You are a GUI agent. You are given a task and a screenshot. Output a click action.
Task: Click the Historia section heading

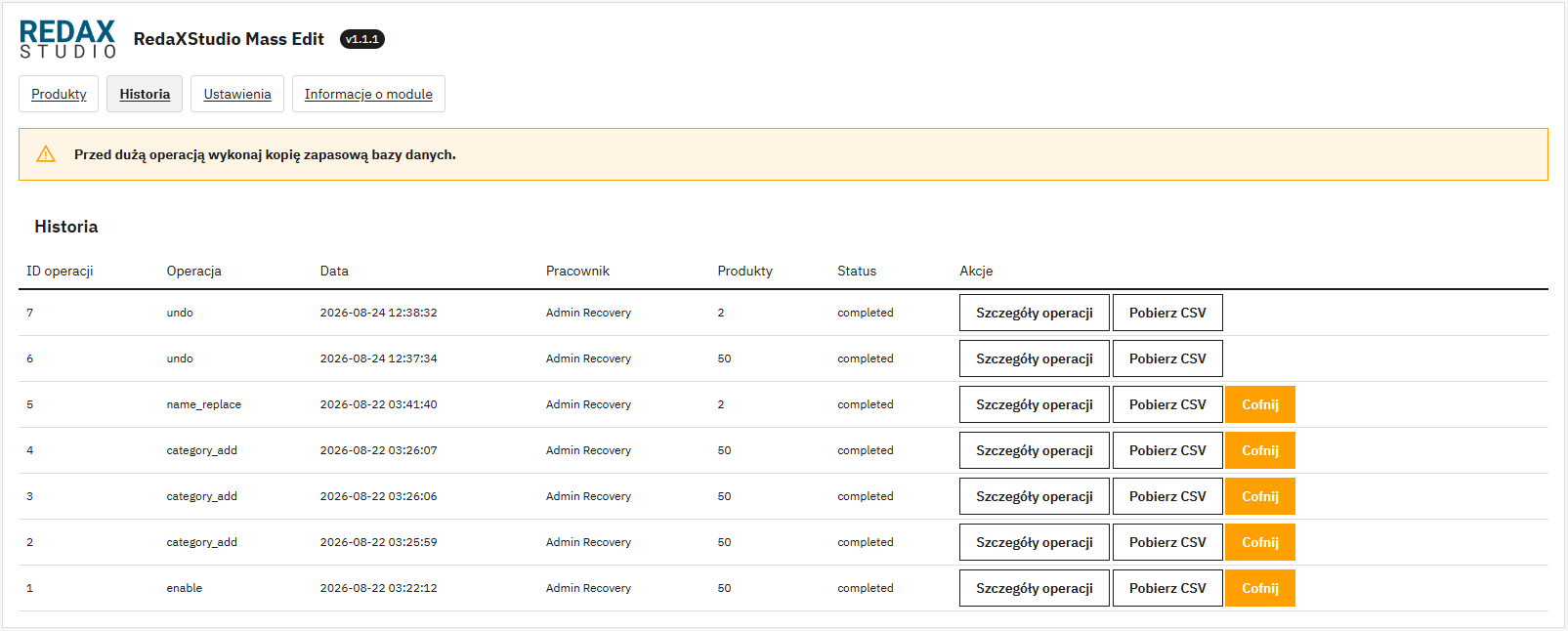66,227
